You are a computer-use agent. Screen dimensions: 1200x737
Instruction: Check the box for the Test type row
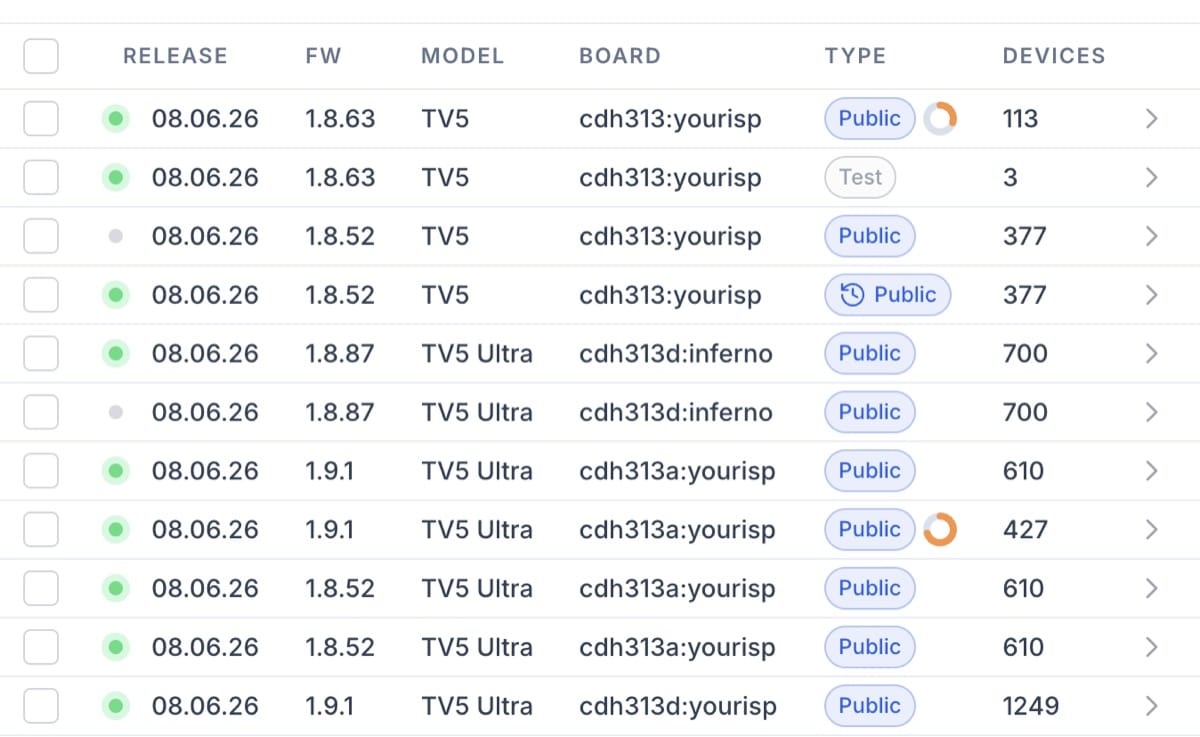[41, 178]
